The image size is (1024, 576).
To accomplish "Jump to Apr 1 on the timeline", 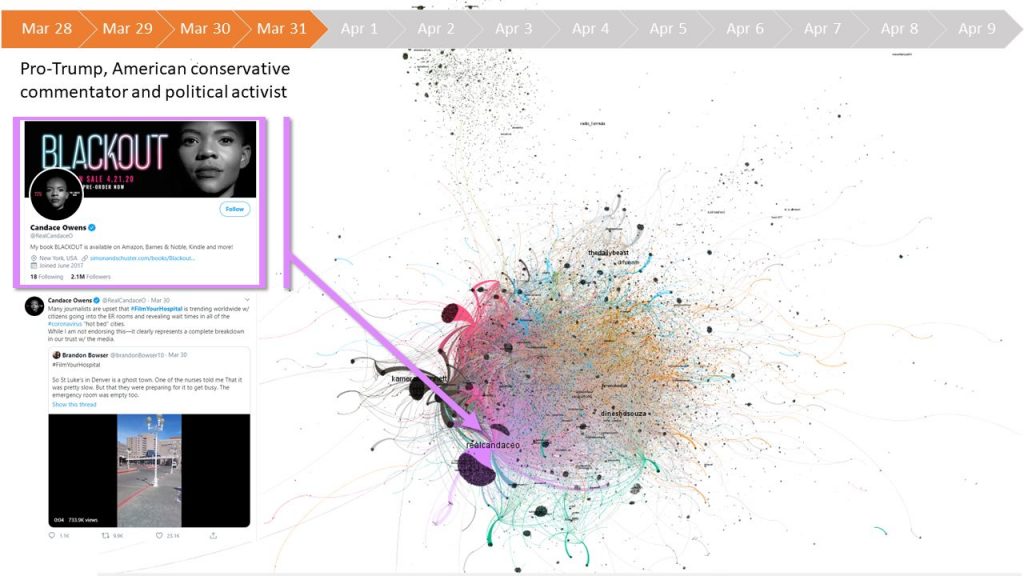I will [359, 28].
